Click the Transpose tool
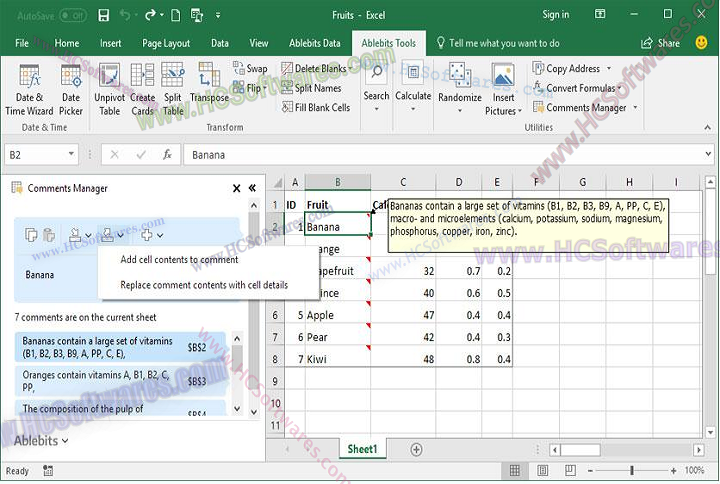 209,84
